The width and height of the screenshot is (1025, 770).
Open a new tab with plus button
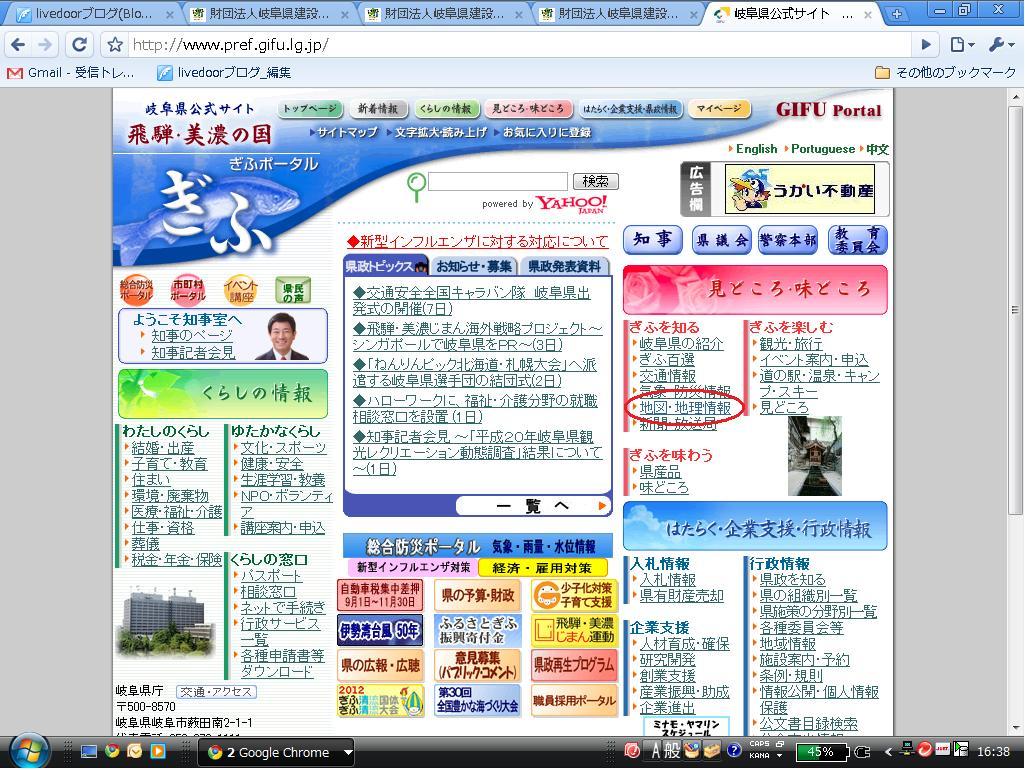click(x=897, y=14)
